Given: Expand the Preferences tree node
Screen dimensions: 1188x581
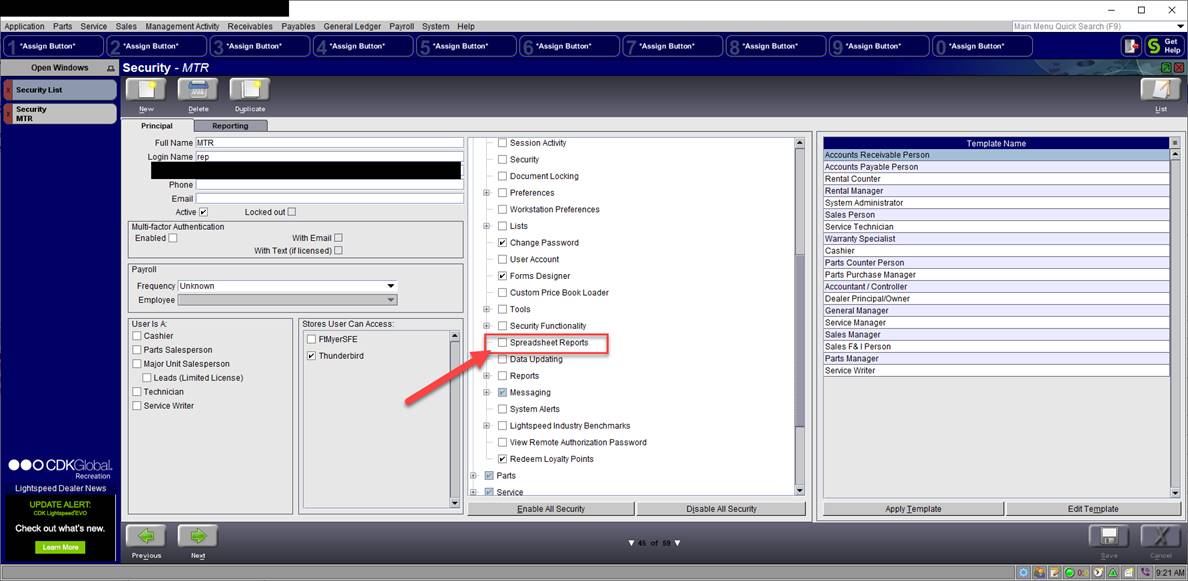Looking at the screenshot, I should pyautogui.click(x=487, y=192).
